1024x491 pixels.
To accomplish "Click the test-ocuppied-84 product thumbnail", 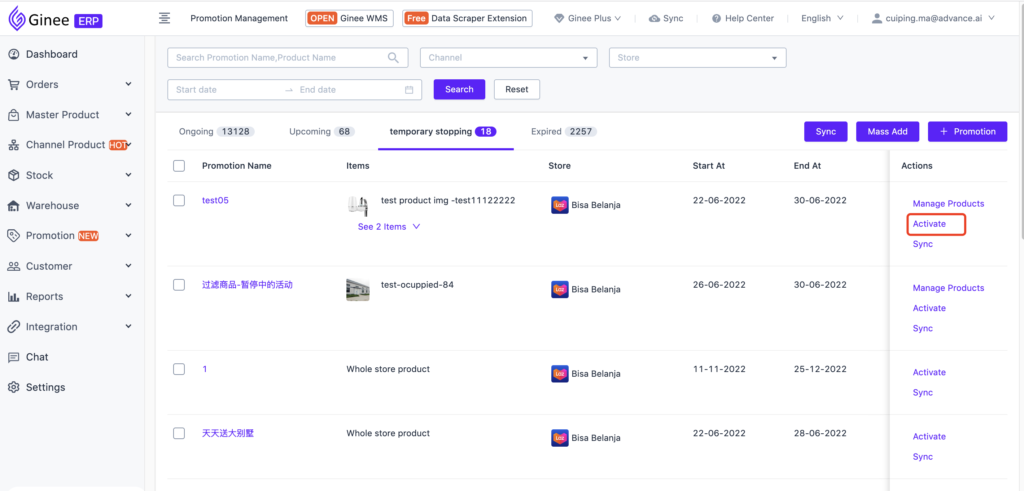I will [x=358, y=289].
